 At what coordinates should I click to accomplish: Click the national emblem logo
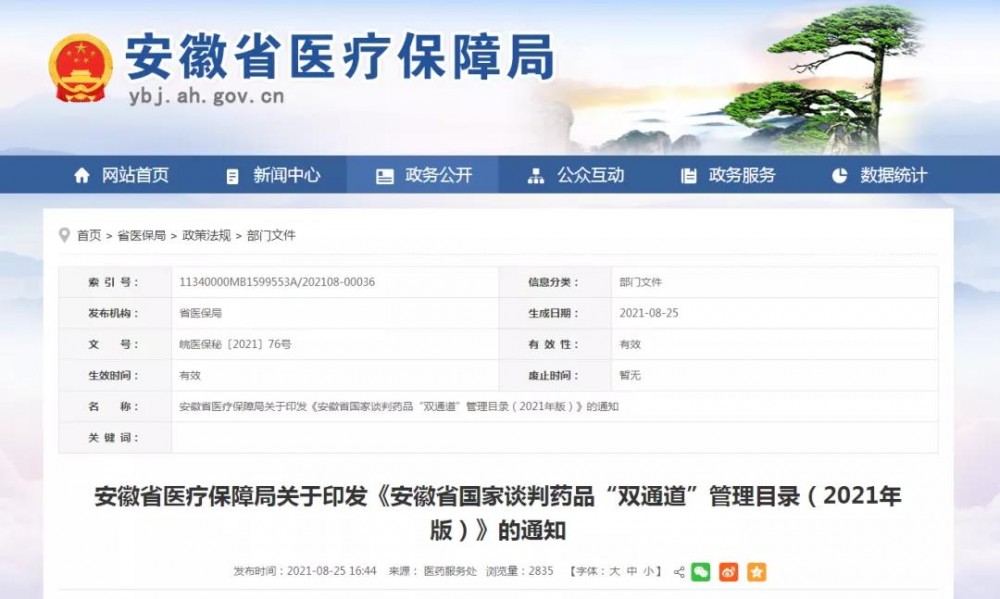(x=80, y=68)
